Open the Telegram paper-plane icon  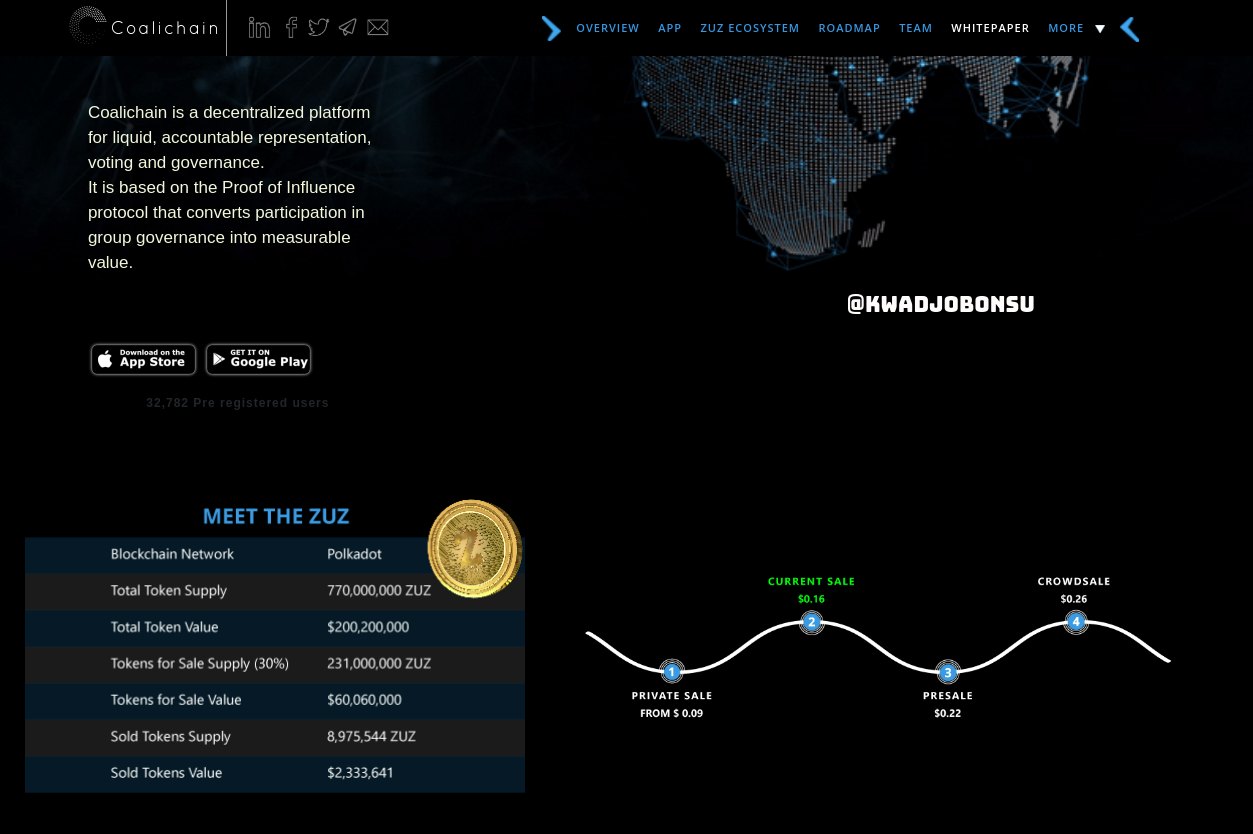click(347, 27)
